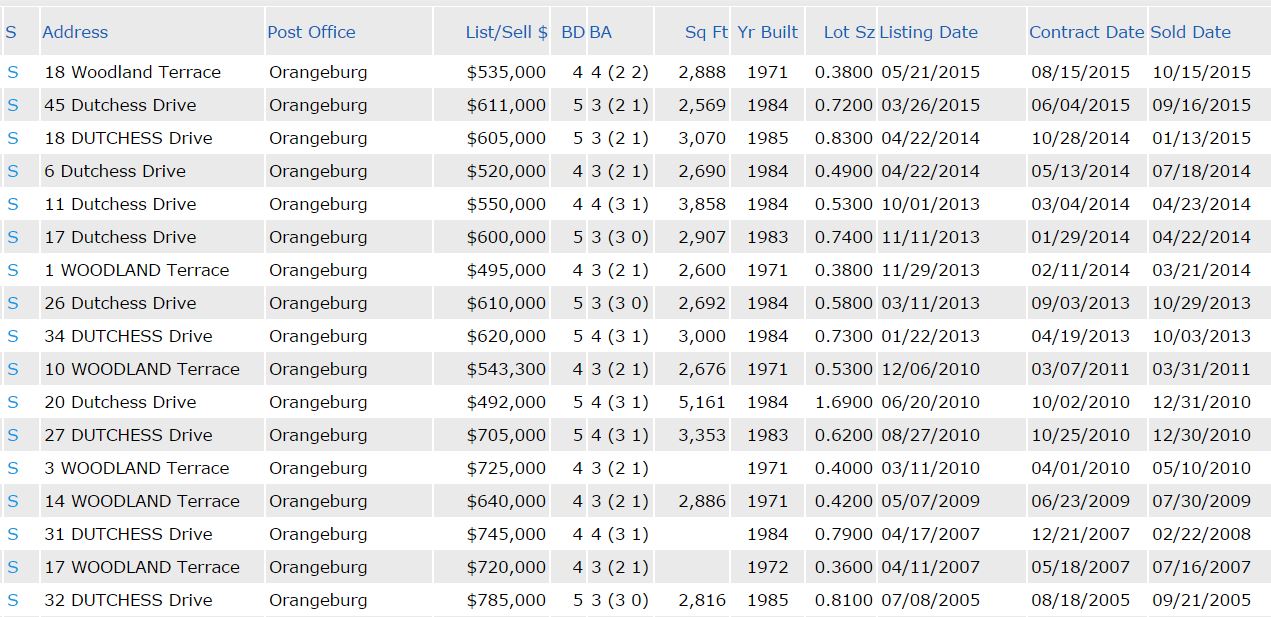Click S link beside 1 WOODLAND Terrace
The image size is (1271, 617).
click(13, 270)
